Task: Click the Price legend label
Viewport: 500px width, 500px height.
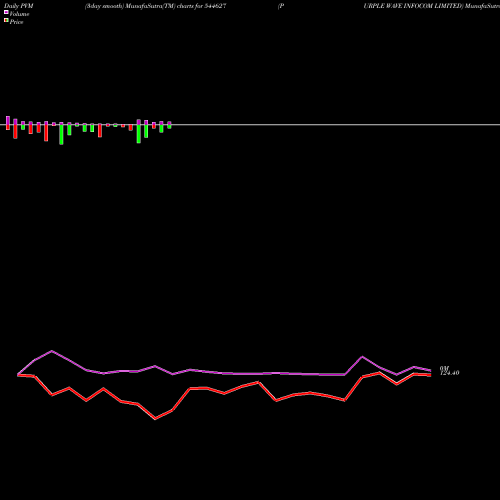Action: pyautogui.click(x=16, y=22)
